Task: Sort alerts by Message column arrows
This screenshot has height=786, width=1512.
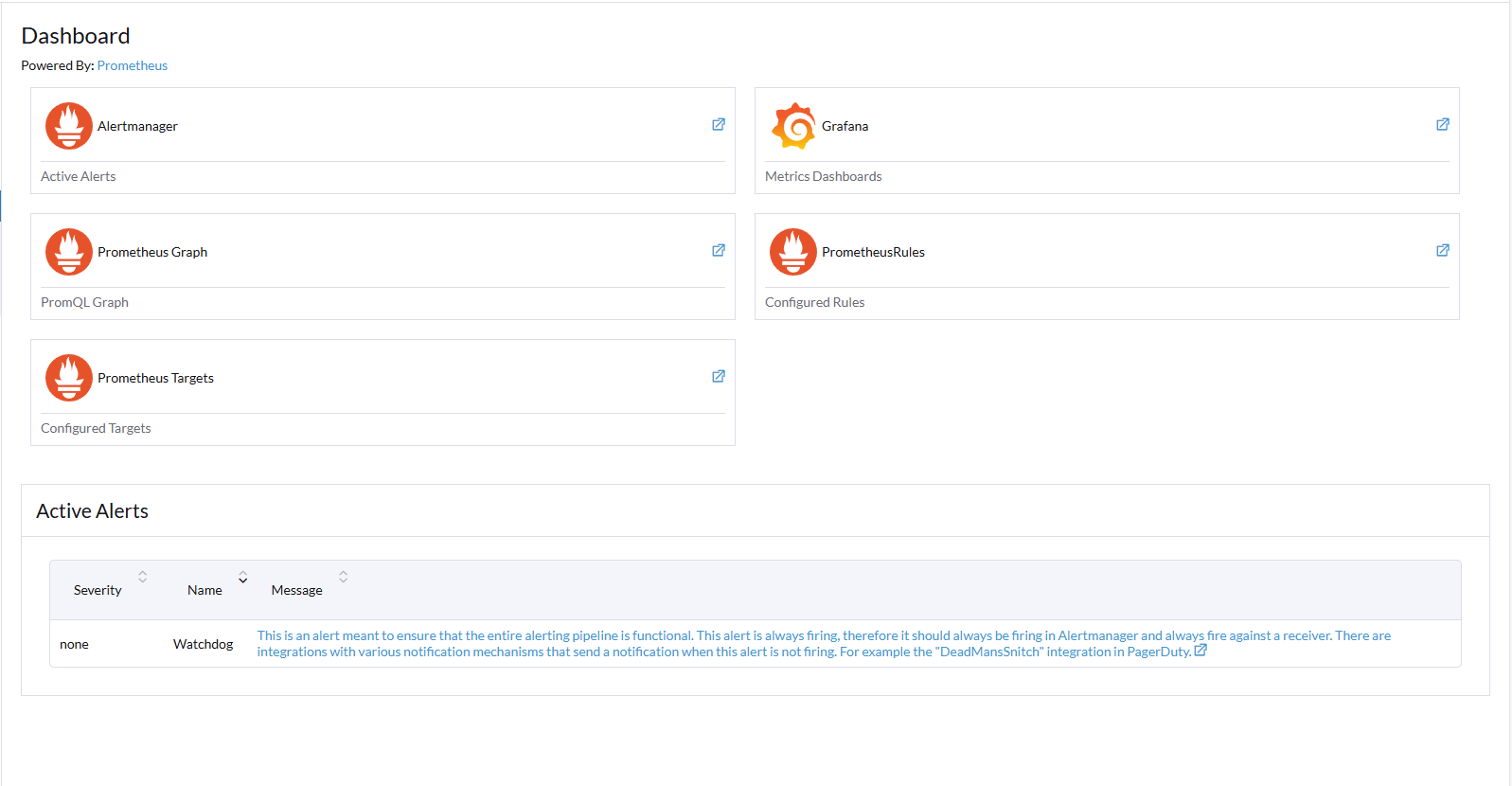Action: click(344, 577)
